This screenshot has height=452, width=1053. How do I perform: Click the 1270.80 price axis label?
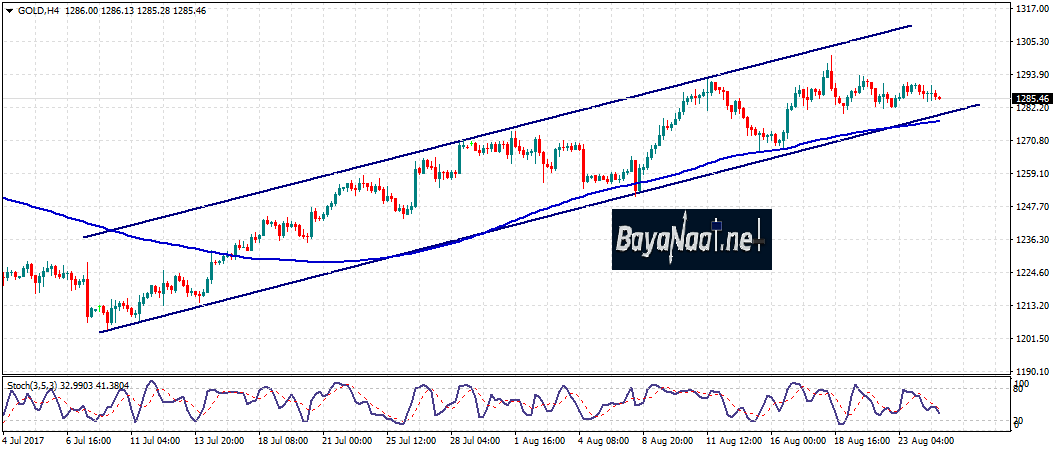pyautogui.click(x=1031, y=141)
